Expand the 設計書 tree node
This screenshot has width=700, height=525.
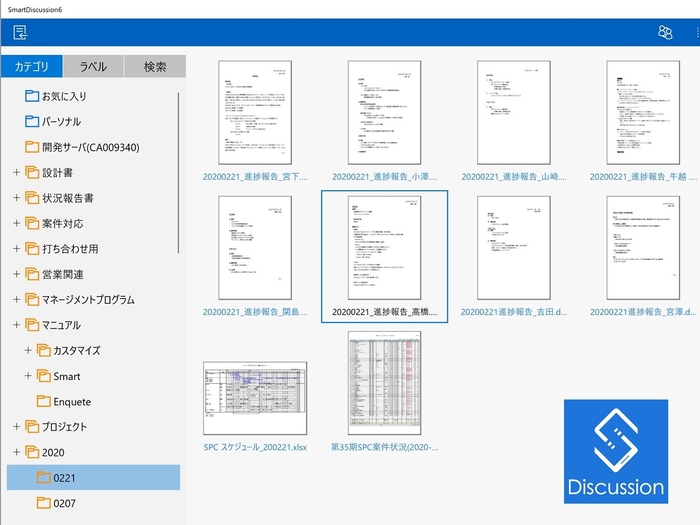pyautogui.click(x=16, y=173)
